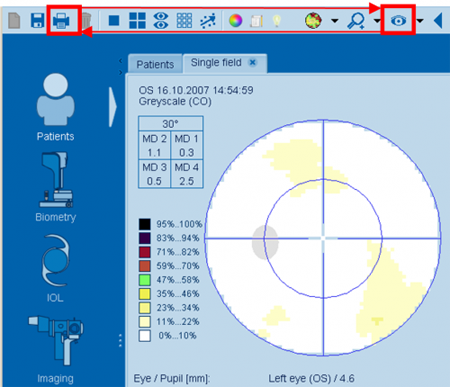Open the Imaging module in sidebar
This screenshot has height=387, width=450.
(x=56, y=349)
